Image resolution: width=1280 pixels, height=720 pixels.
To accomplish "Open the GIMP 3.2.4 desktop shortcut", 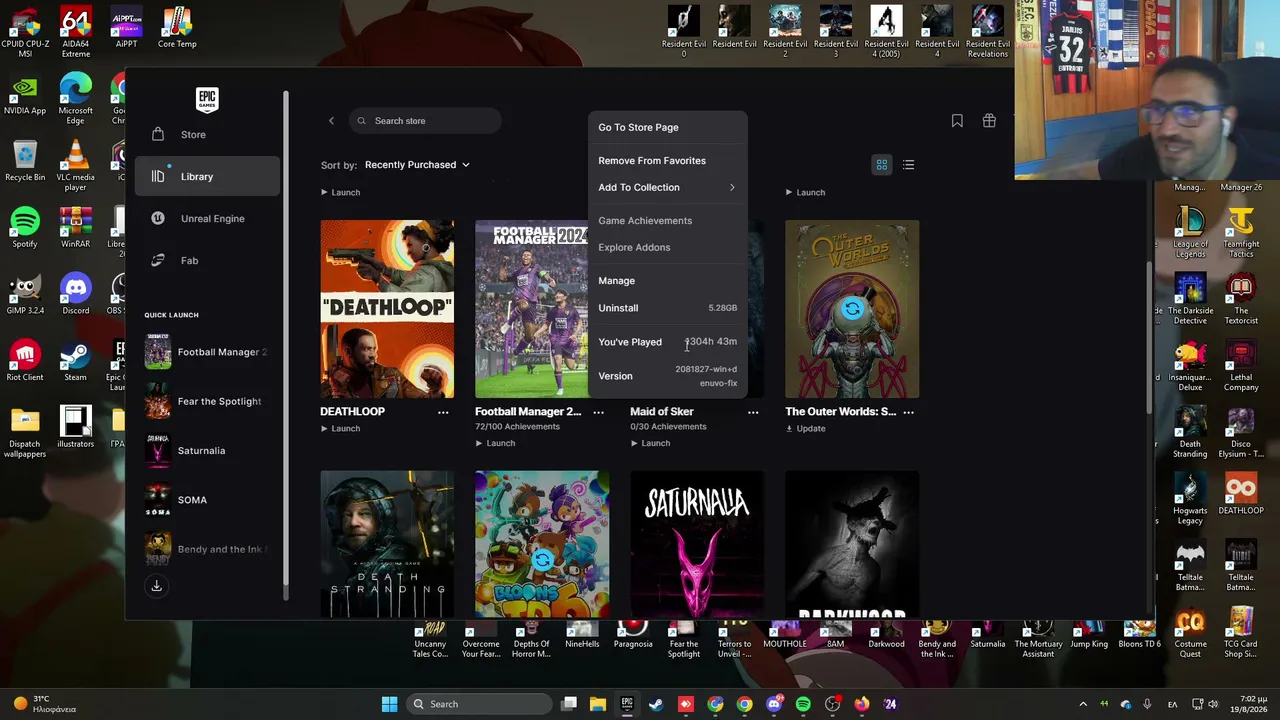I will click(x=25, y=294).
